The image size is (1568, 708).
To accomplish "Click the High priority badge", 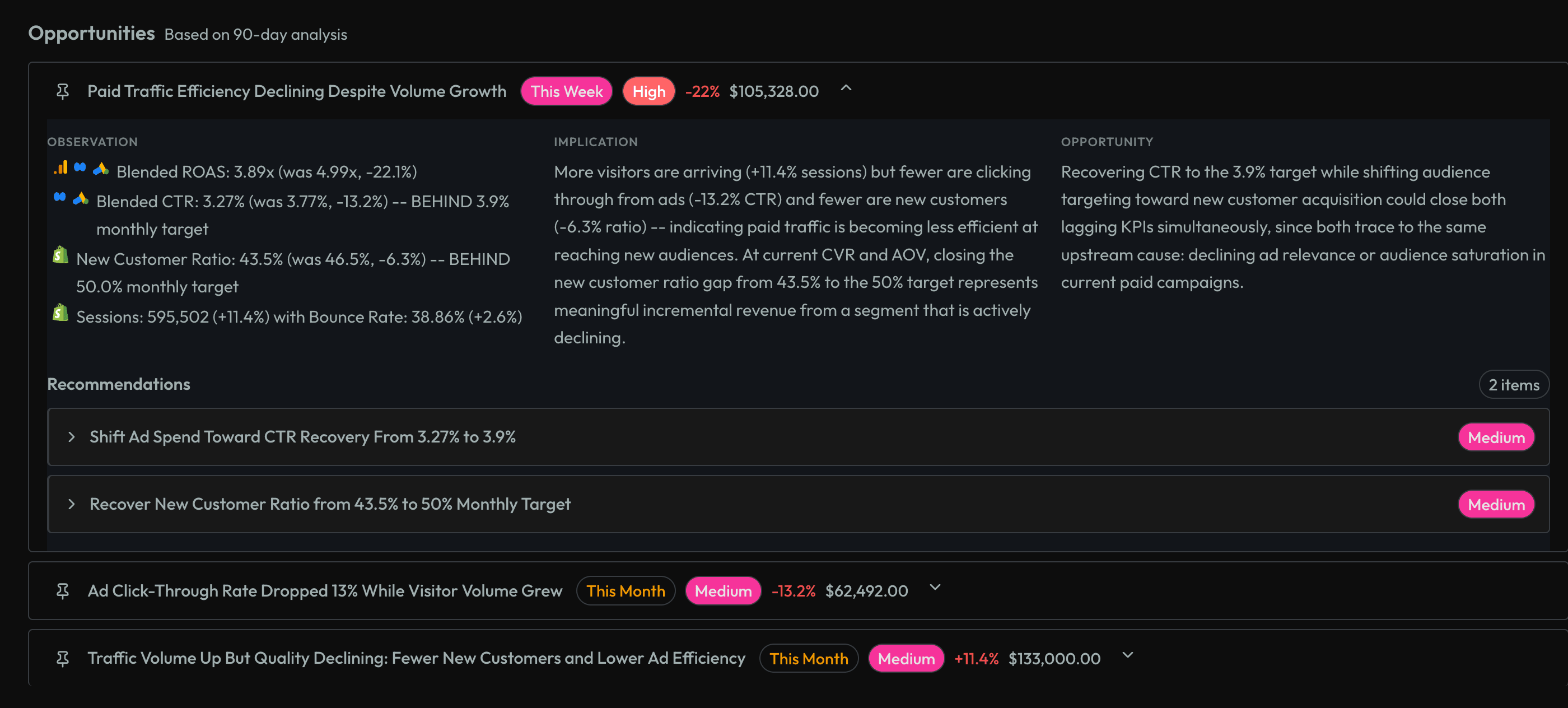I will click(x=648, y=91).
